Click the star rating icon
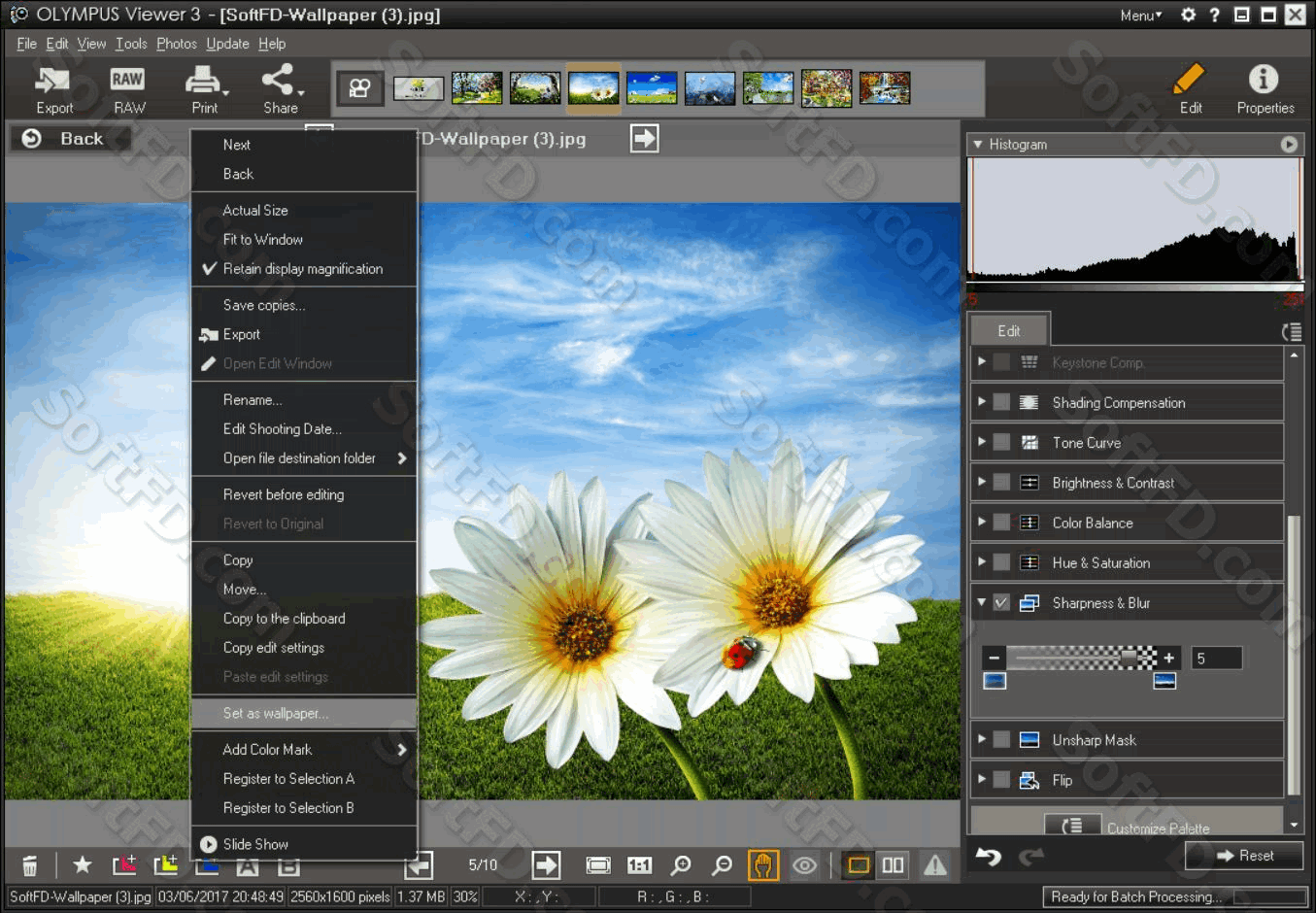 click(x=83, y=864)
